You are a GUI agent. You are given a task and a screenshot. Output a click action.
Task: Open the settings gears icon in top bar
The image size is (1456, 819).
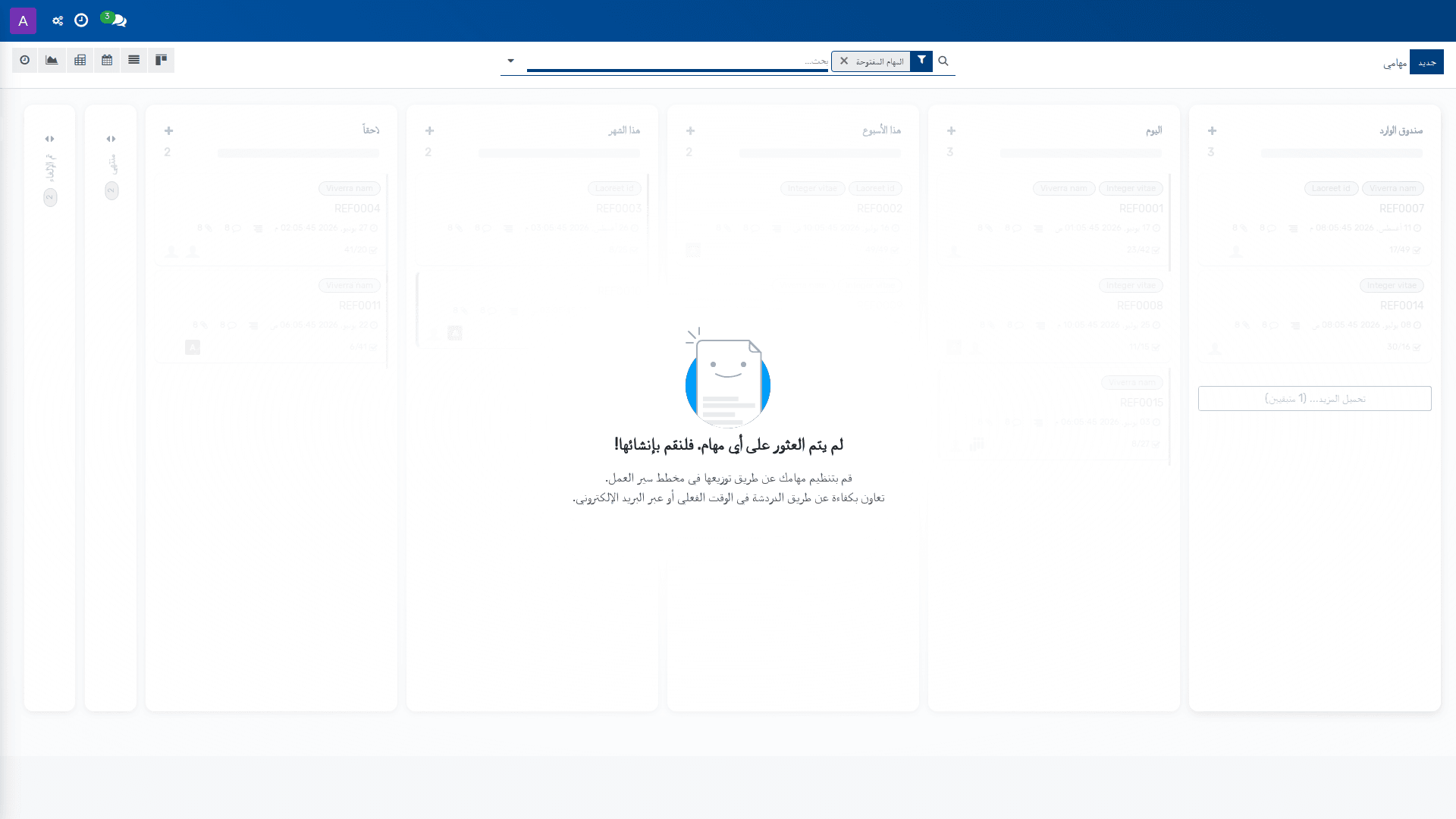58,20
